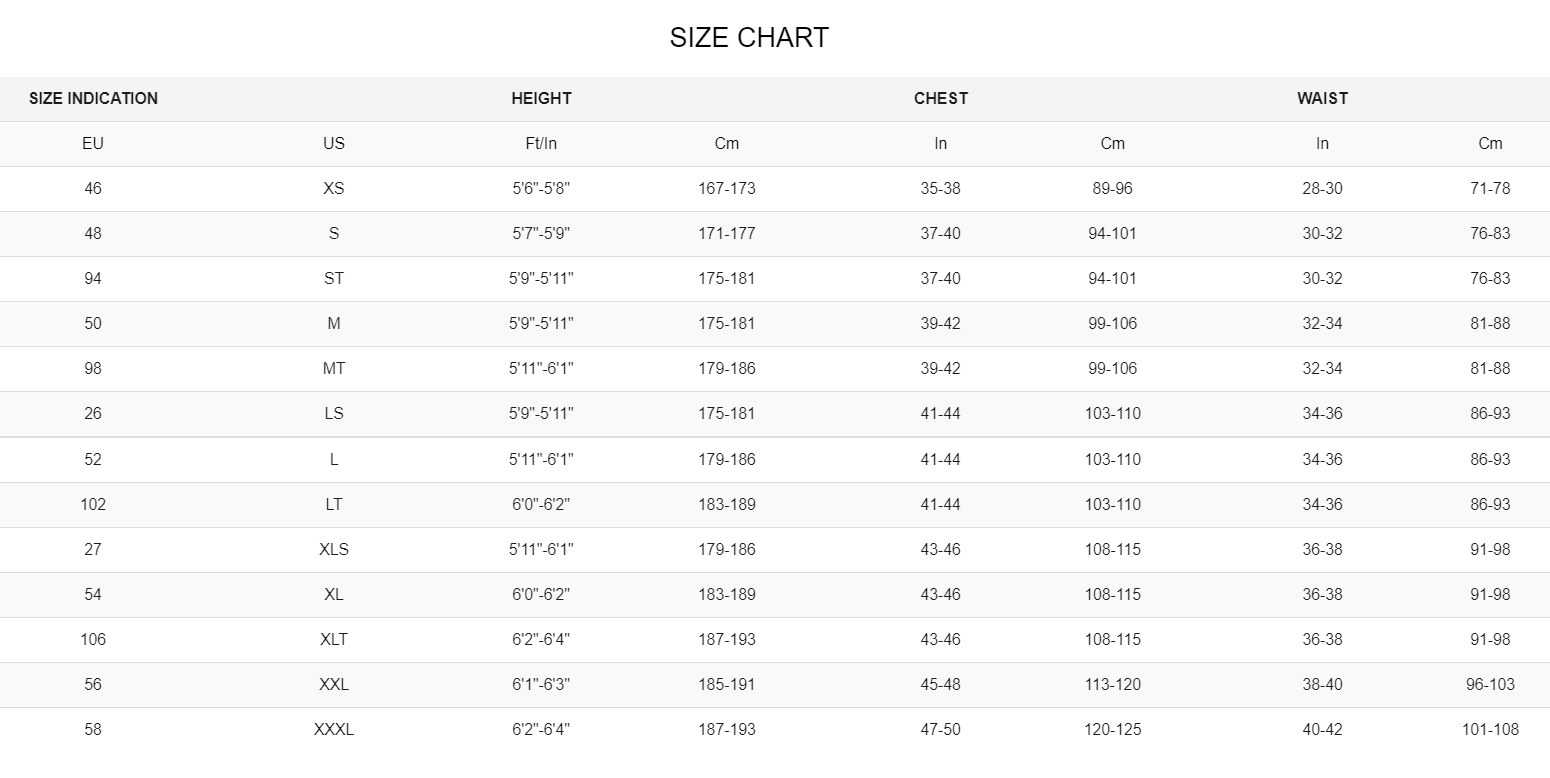1550x778 pixels.
Task: Select the XS size cell
Action: coord(334,188)
